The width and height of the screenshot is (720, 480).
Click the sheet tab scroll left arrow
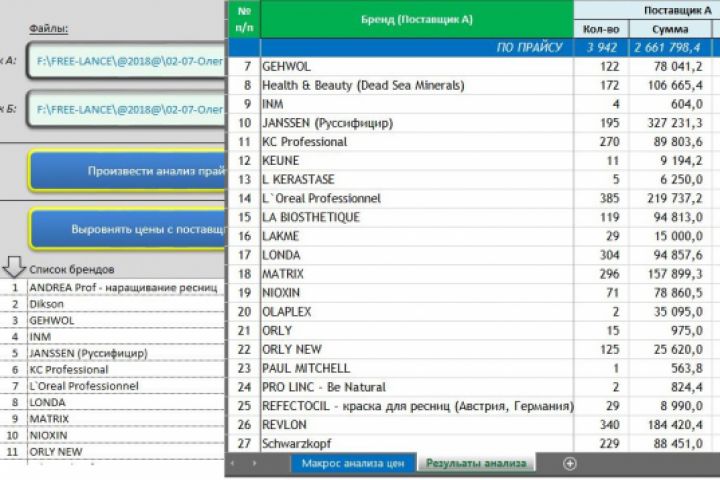(x=232, y=463)
